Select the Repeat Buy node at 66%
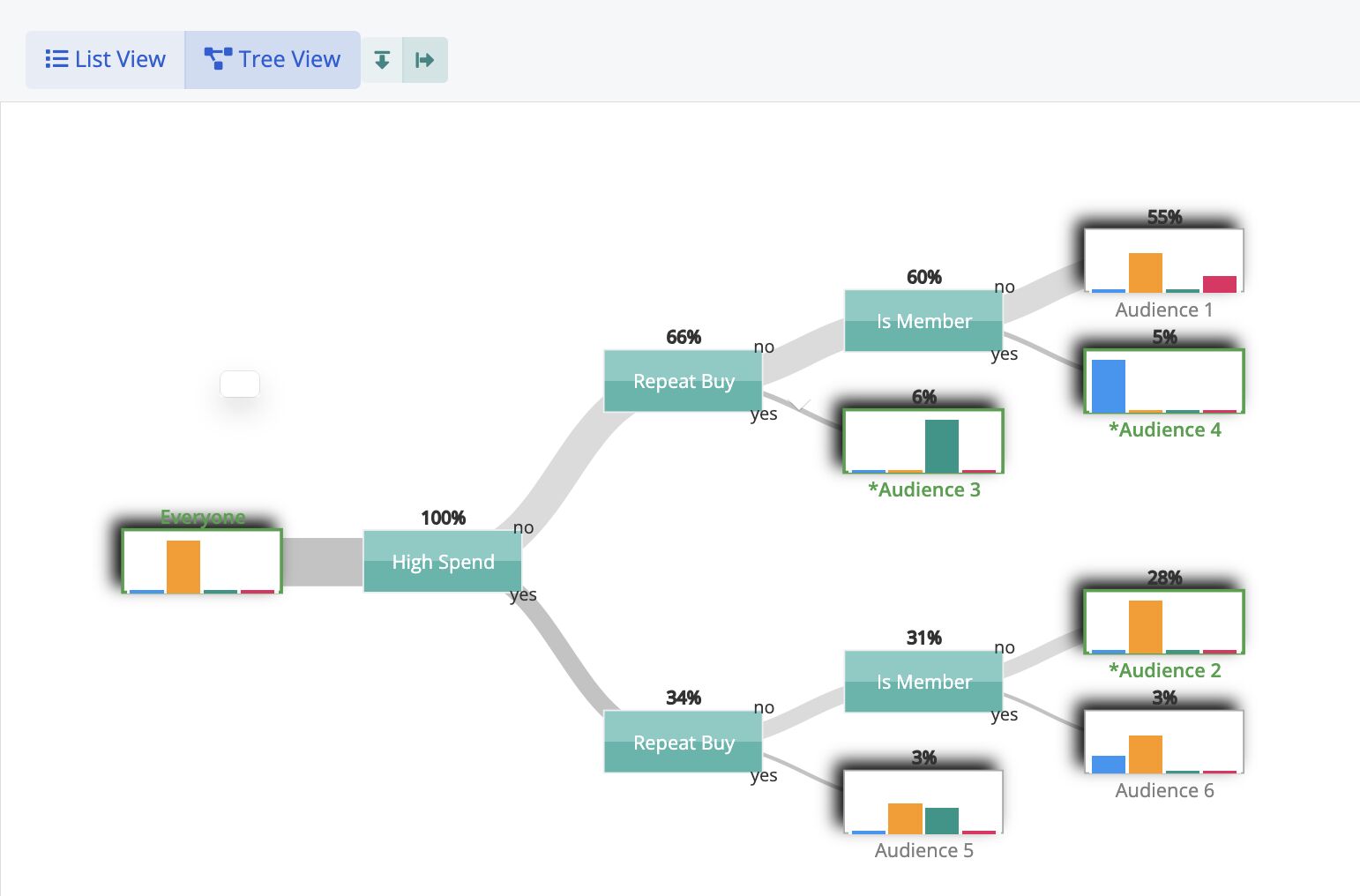The height and width of the screenshot is (896, 1360). 684,381
